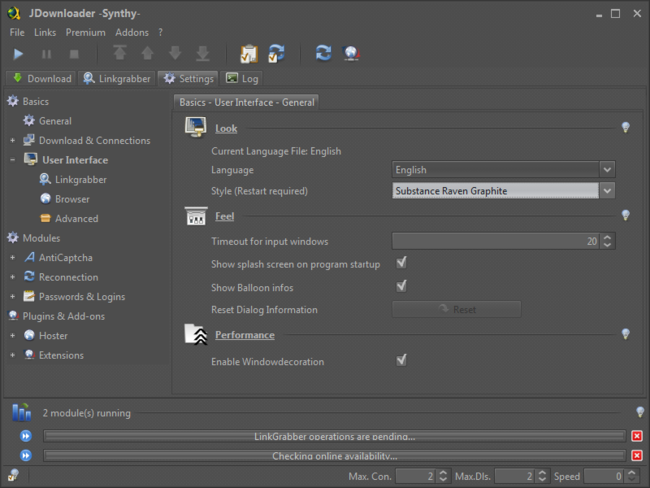
Task: Expand the Extensions tree node
Action: click(12, 355)
